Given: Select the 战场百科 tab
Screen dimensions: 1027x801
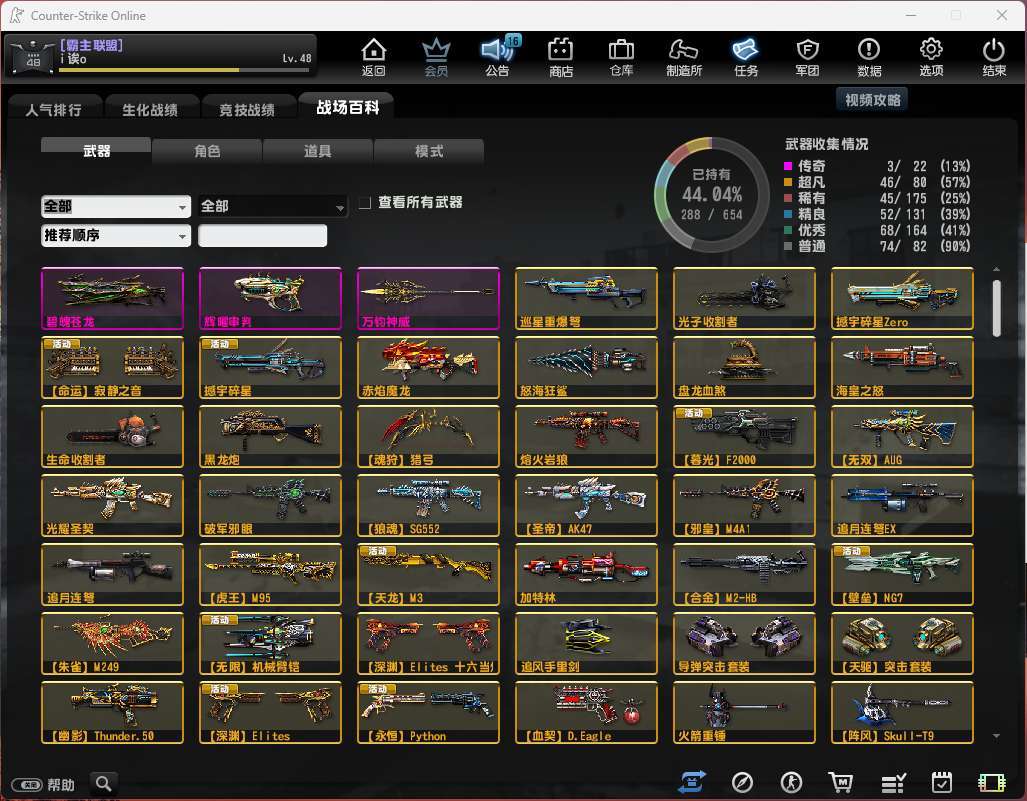Looking at the screenshot, I should pyautogui.click(x=347, y=107).
